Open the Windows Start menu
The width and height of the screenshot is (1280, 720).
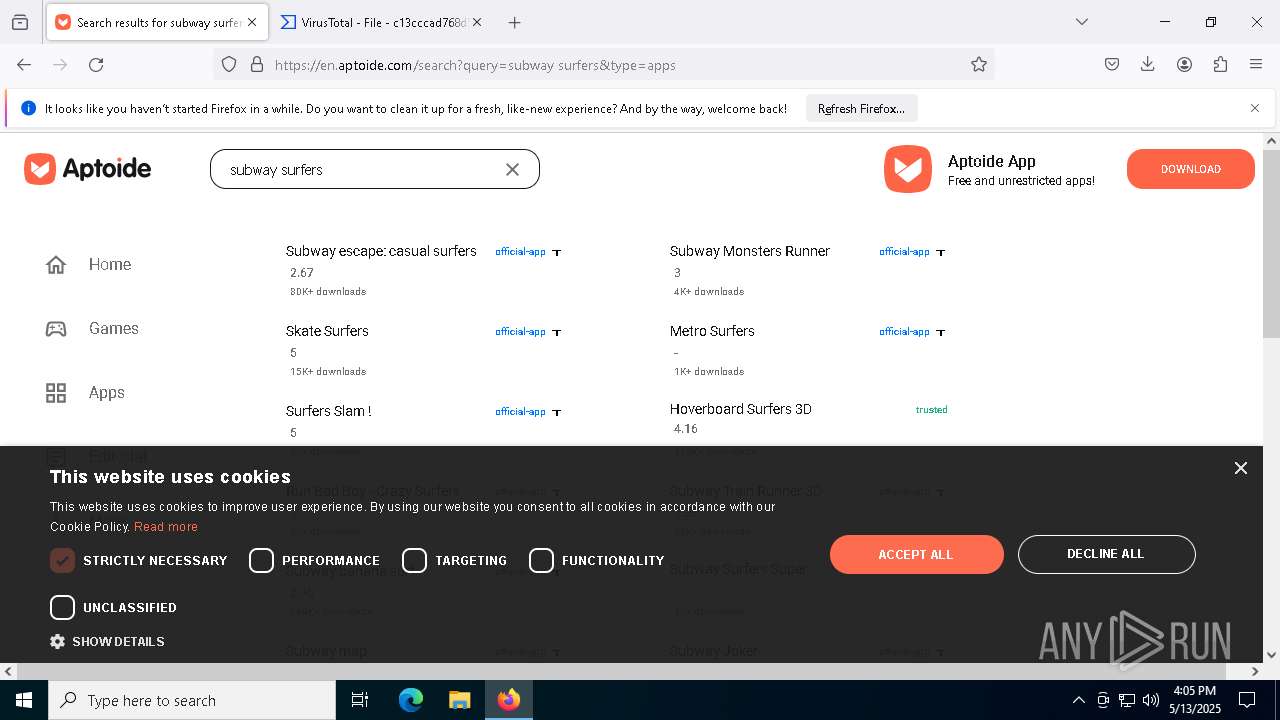click(24, 700)
